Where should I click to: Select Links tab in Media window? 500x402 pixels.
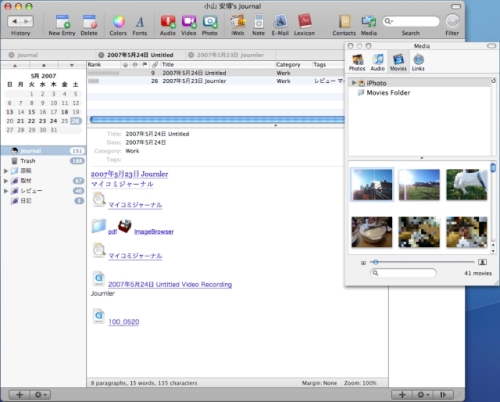point(418,62)
